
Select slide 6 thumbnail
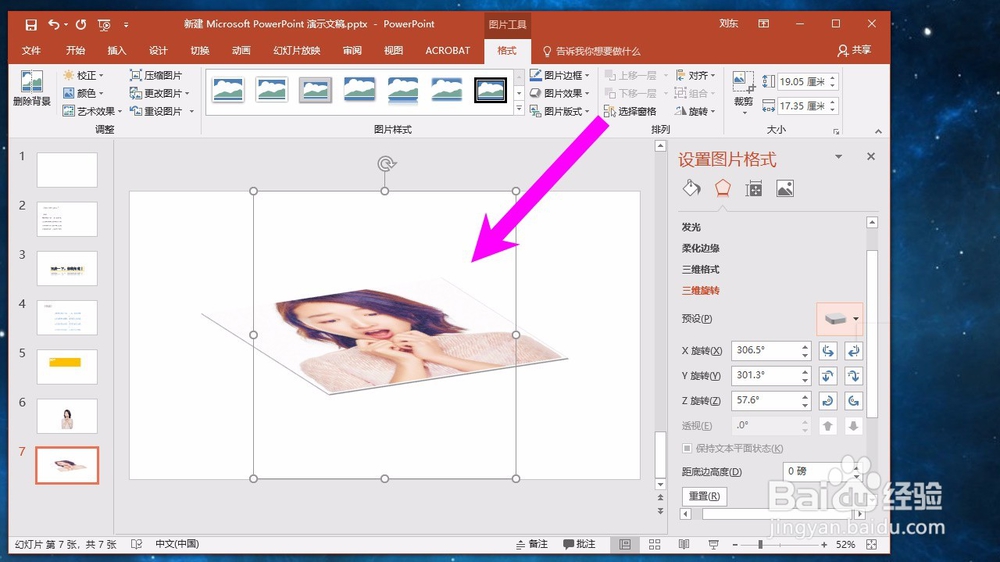(x=67, y=416)
